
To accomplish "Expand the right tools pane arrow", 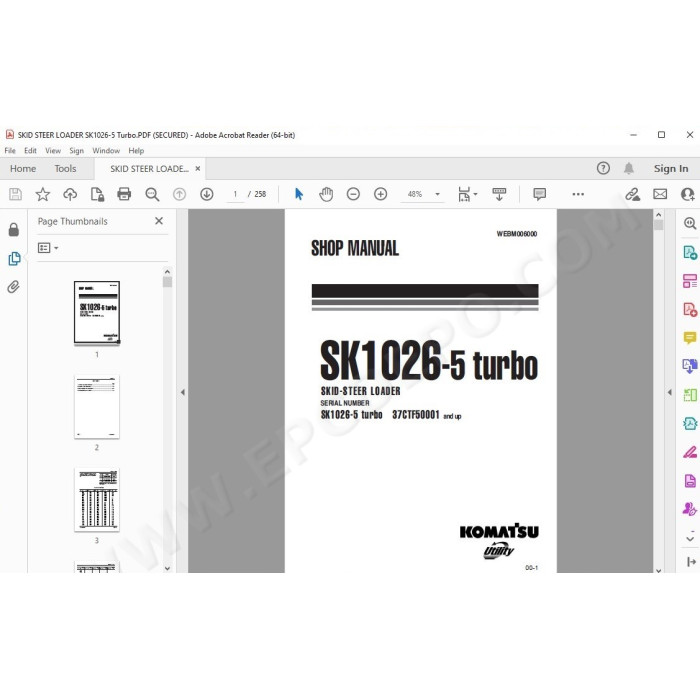I will coord(670,392).
